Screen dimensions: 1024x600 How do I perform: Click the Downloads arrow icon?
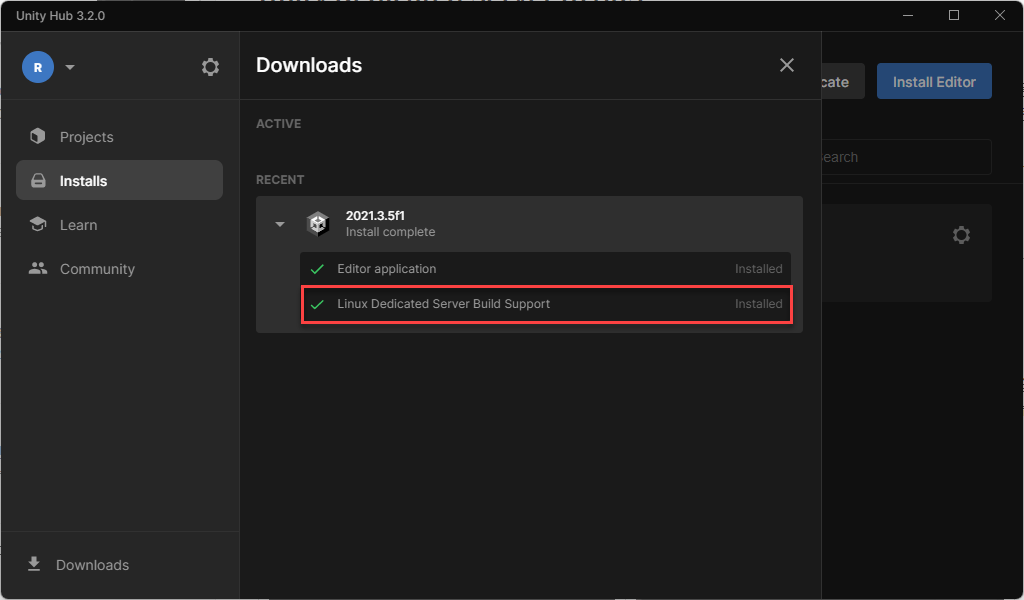pos(34,563)
